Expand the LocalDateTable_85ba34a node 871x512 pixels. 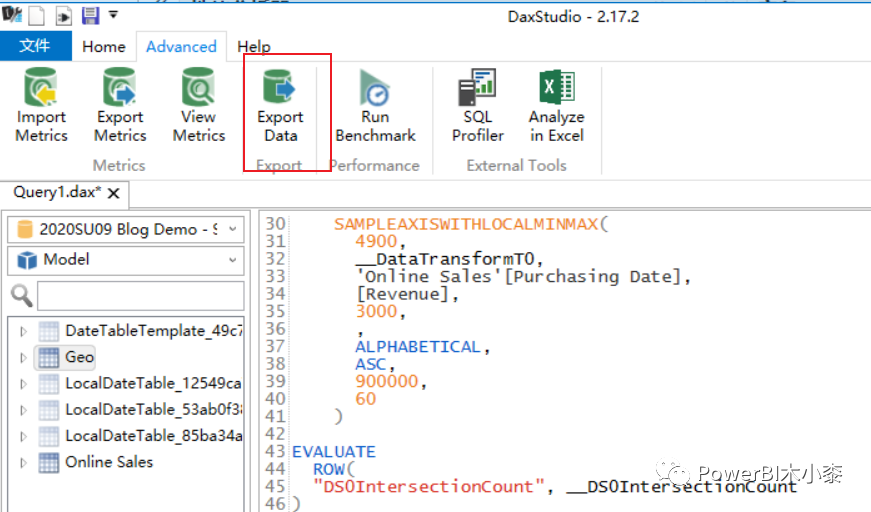[23, 436]
